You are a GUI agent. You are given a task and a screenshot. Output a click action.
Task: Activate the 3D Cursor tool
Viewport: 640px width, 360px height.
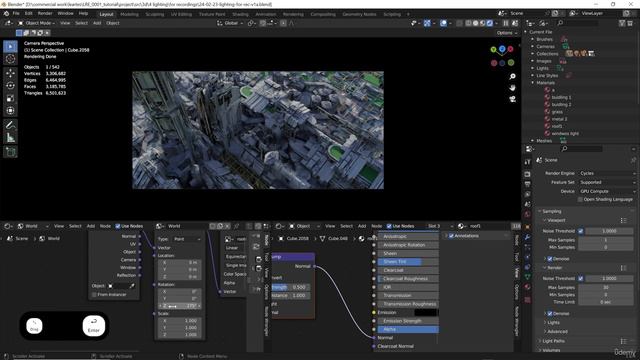10,59
